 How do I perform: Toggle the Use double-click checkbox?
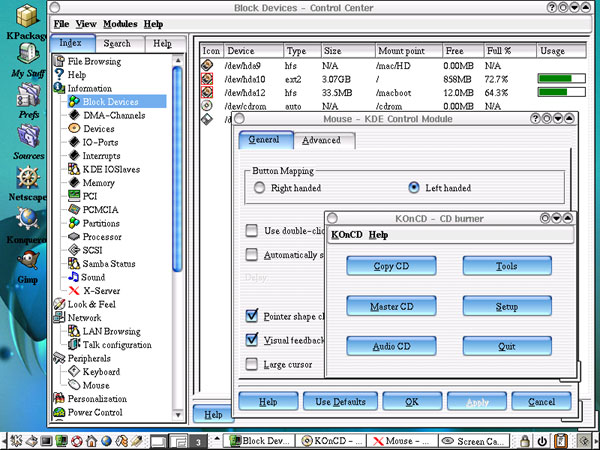tap(251, 231)
